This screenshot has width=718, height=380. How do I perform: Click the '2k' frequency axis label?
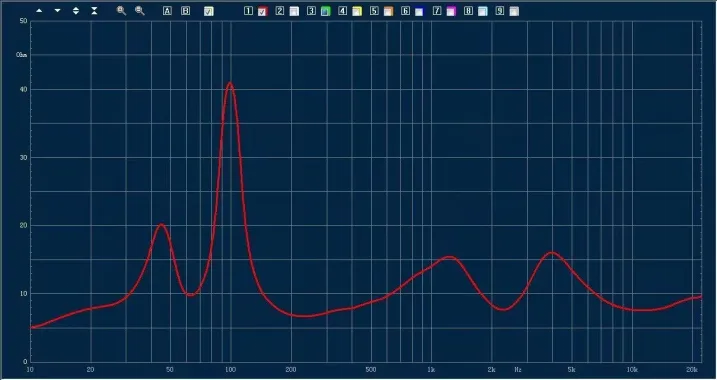[491, 369]
